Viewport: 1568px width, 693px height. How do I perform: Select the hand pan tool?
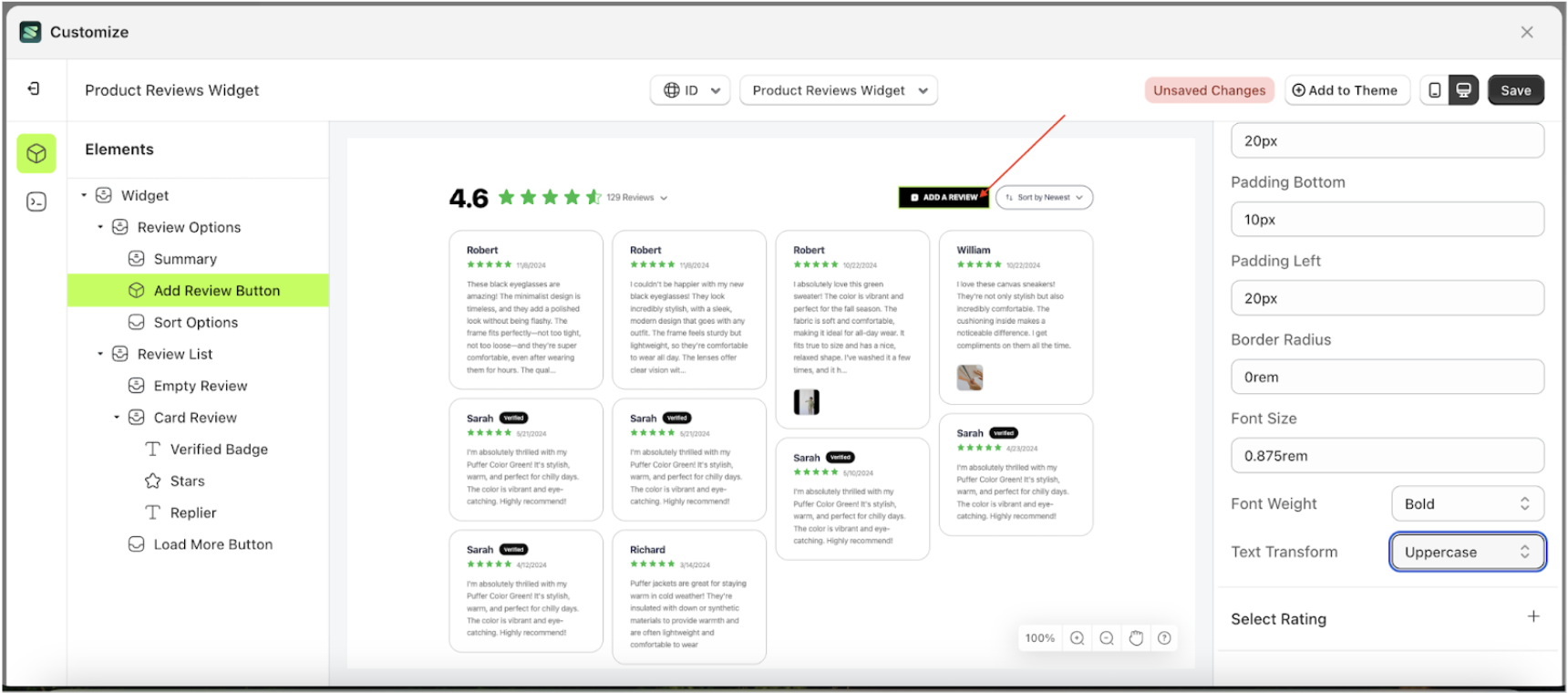click(x=1136, y=638)
